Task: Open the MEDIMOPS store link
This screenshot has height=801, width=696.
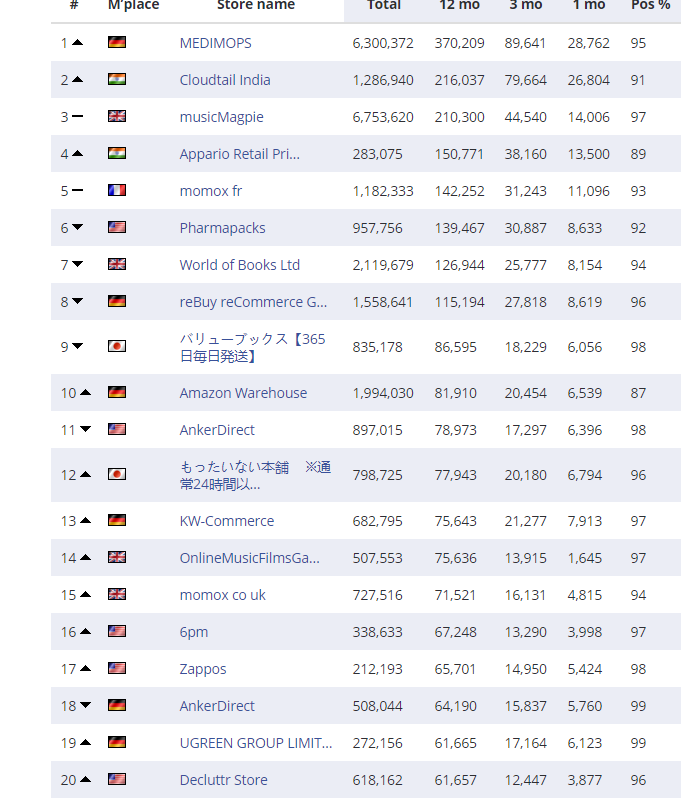Action: tap(216, 43)
